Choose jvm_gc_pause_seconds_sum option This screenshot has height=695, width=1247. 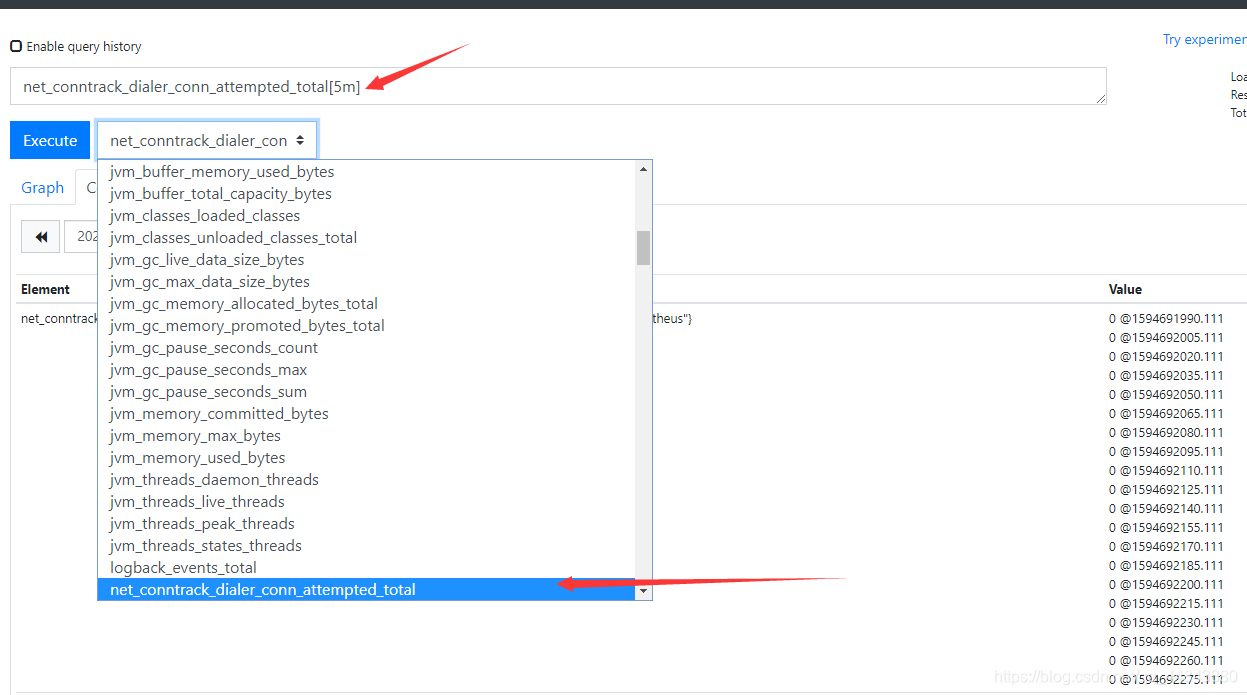click(x=367, y=391)
